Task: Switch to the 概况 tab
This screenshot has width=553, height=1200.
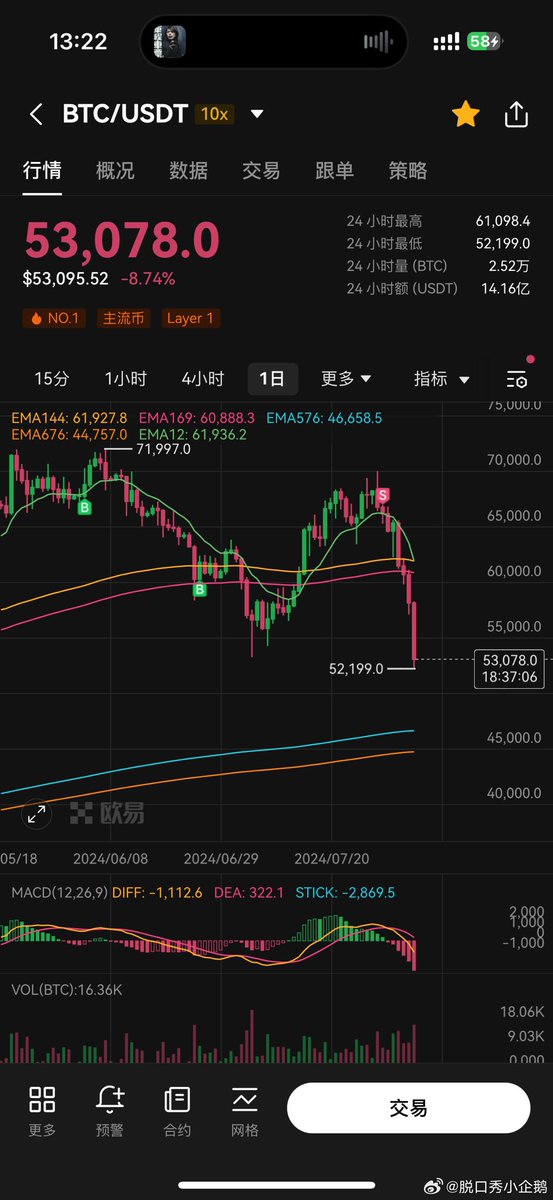Action: 115,171
